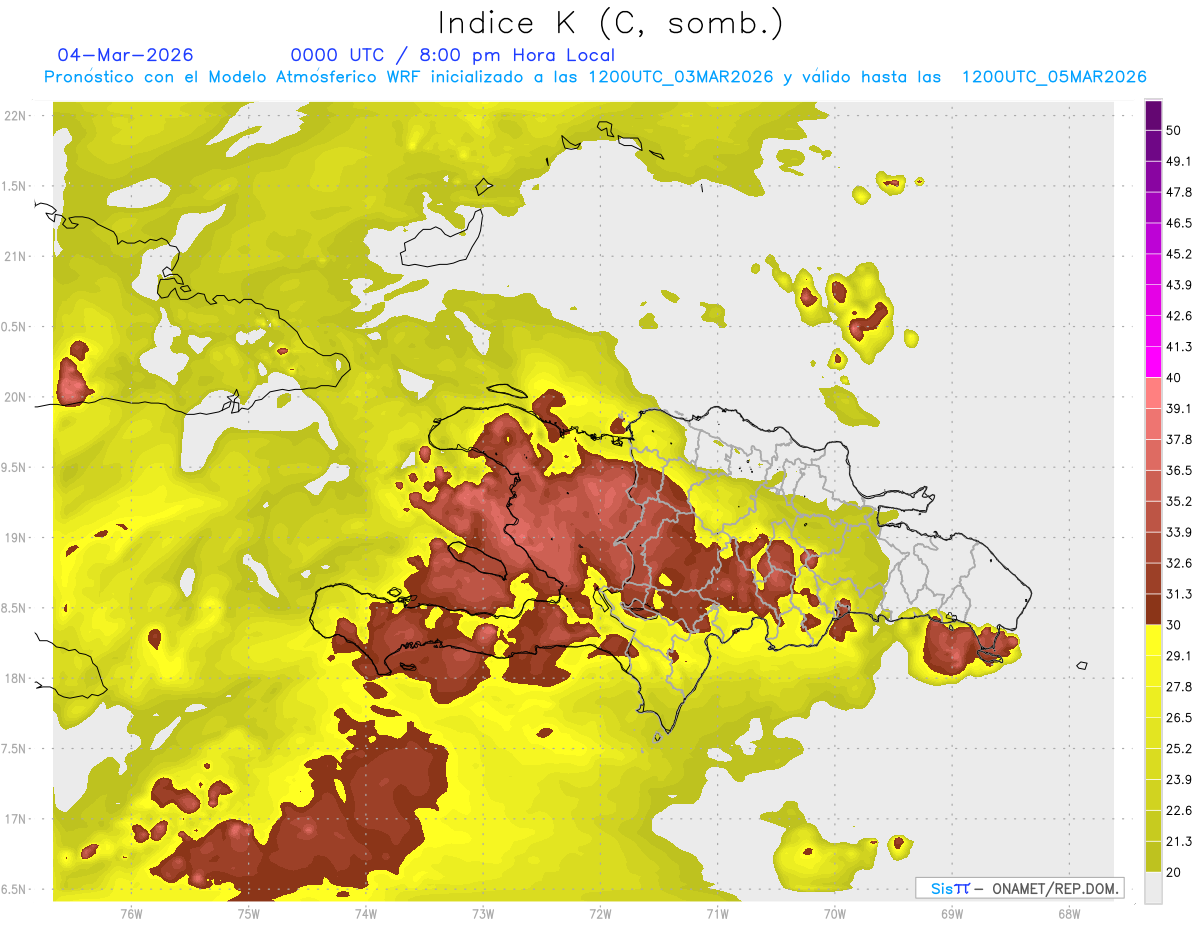
Task: Click the colorbar label '26.5'
Action: [x=1179, y=718]
